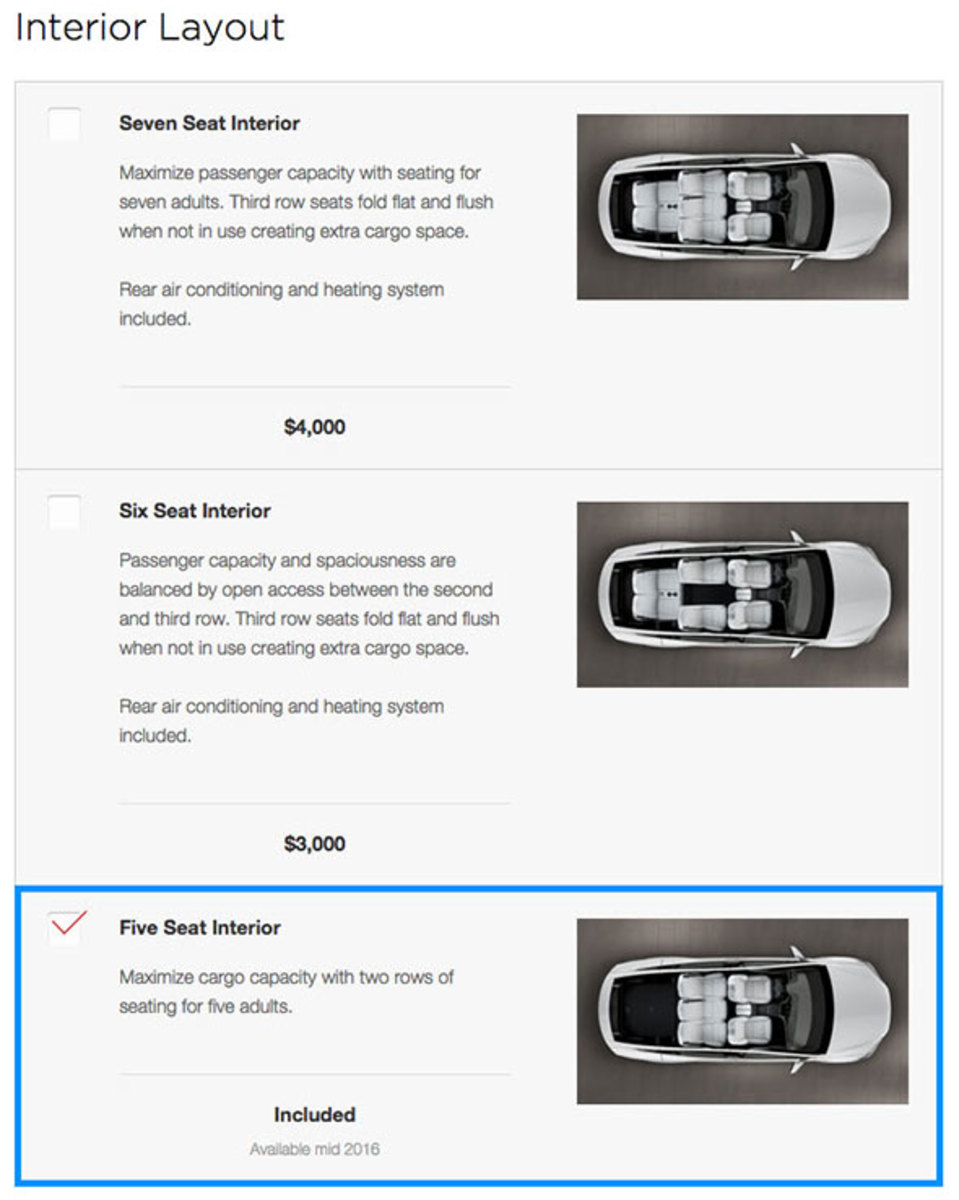Select the Five Seat Interior car image
This screenshot has width=959, height=1200.
[x=742, y=1011]
